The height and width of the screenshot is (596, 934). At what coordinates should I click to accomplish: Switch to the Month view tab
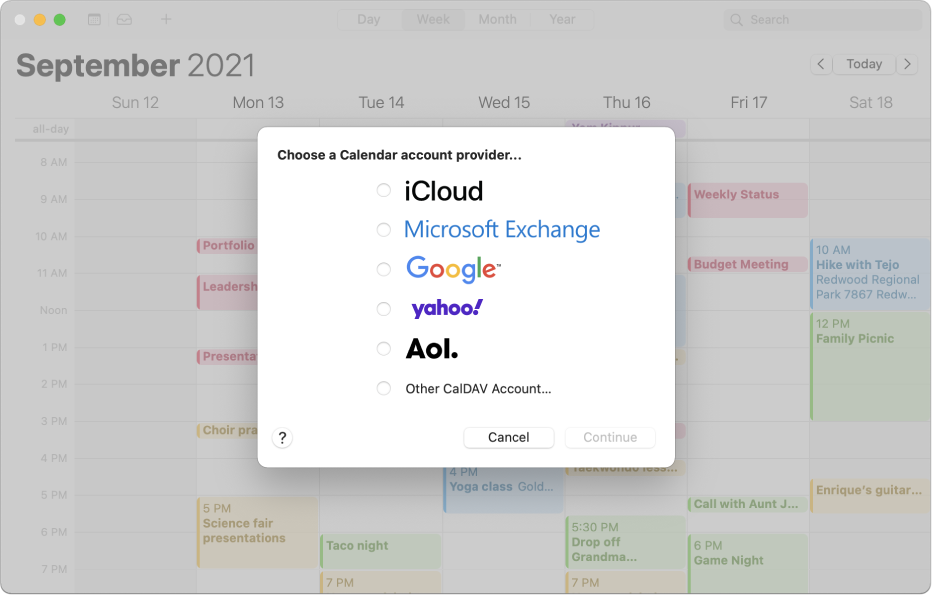coord(497,20)
